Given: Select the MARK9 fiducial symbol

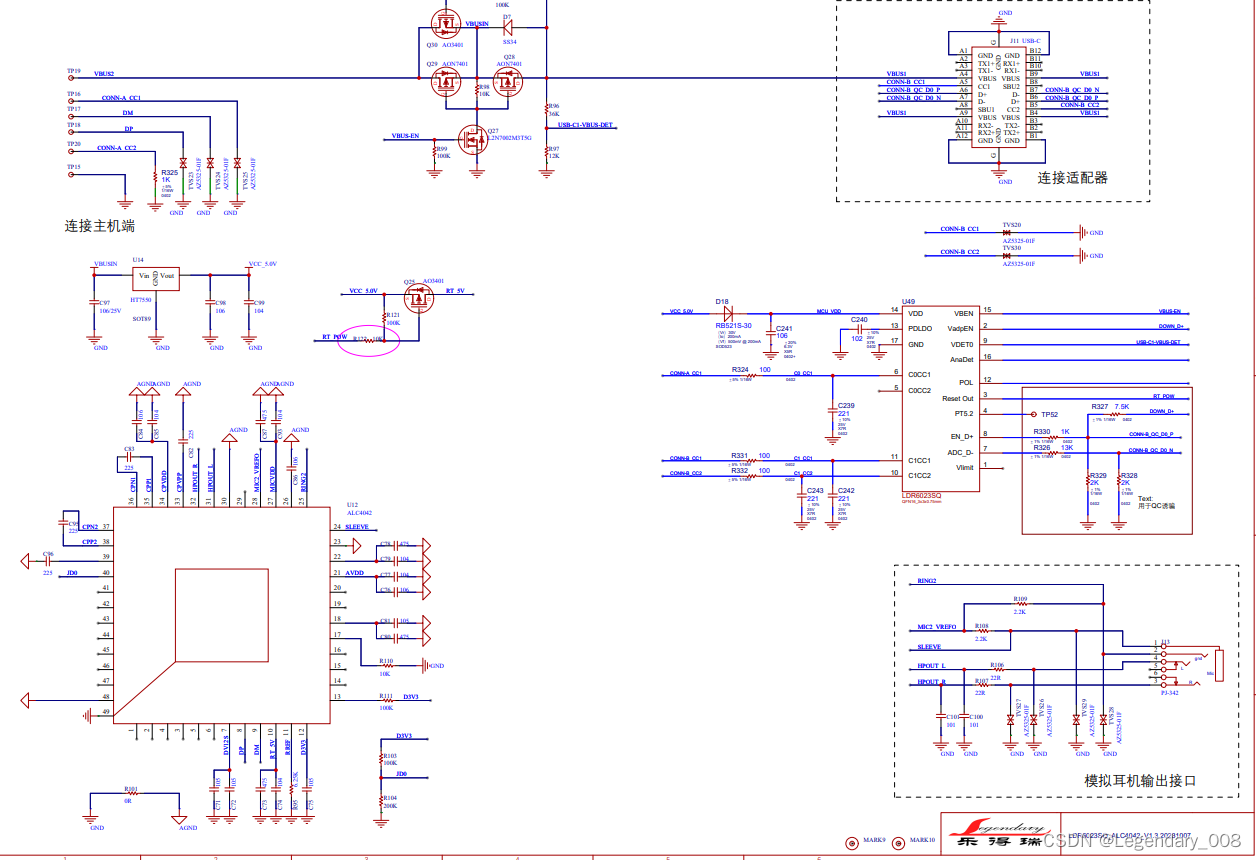Looking at the screenshot, I should [x=851, y=842].
